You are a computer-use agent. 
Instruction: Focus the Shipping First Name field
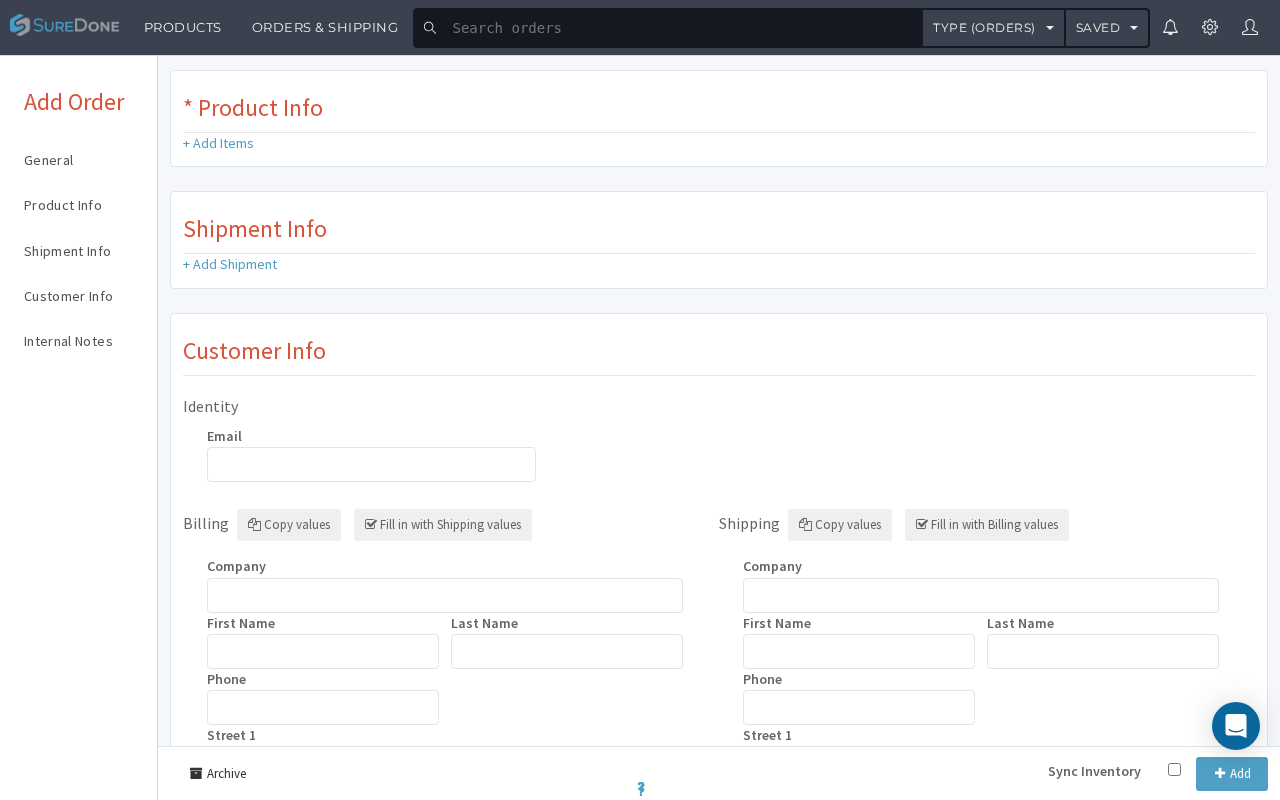pyautogui.click(x=859, y=651)
